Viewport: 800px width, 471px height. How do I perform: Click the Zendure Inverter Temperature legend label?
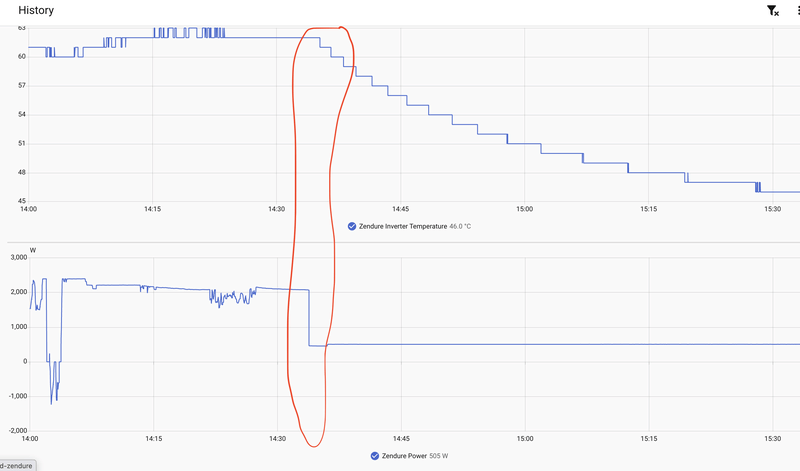point(403,226)
